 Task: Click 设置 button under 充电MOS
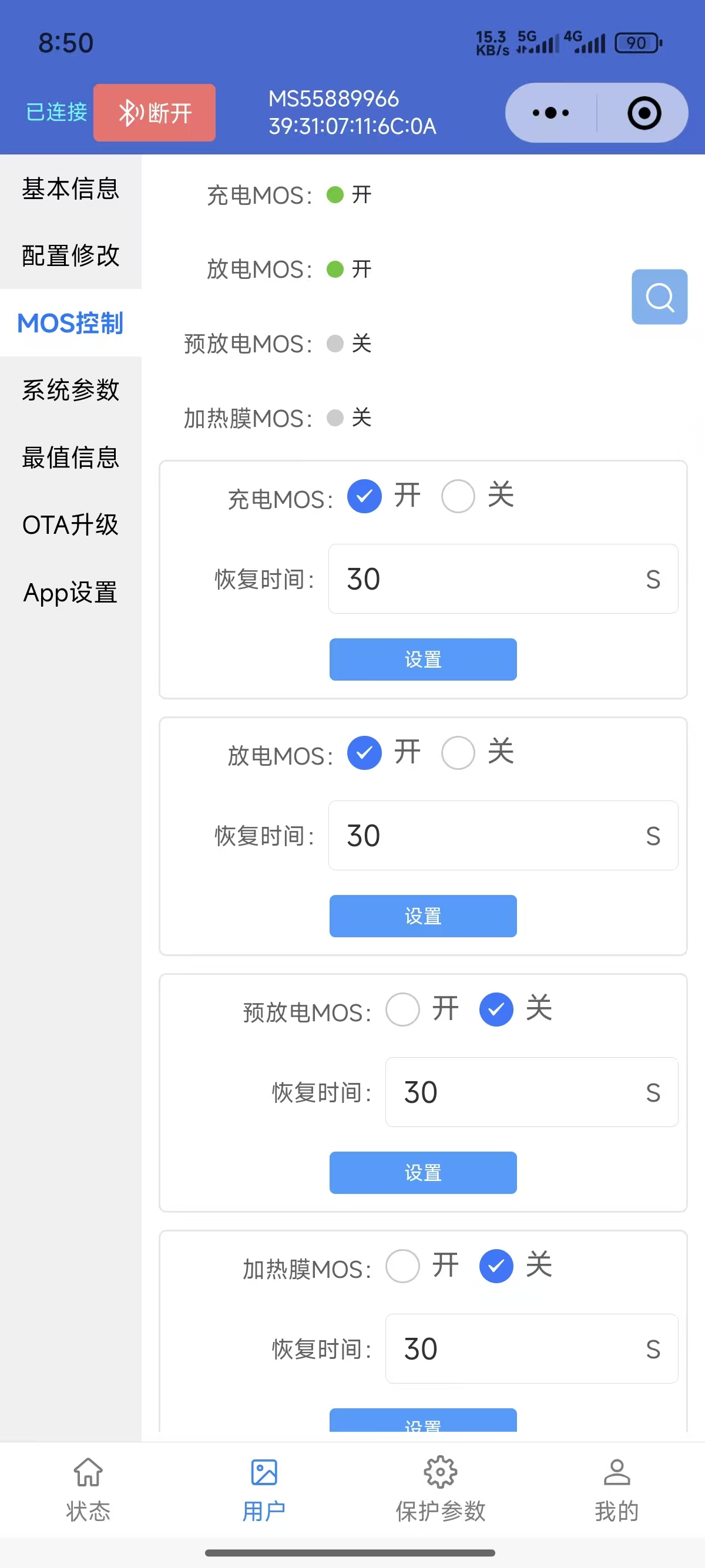click(422, 659)
